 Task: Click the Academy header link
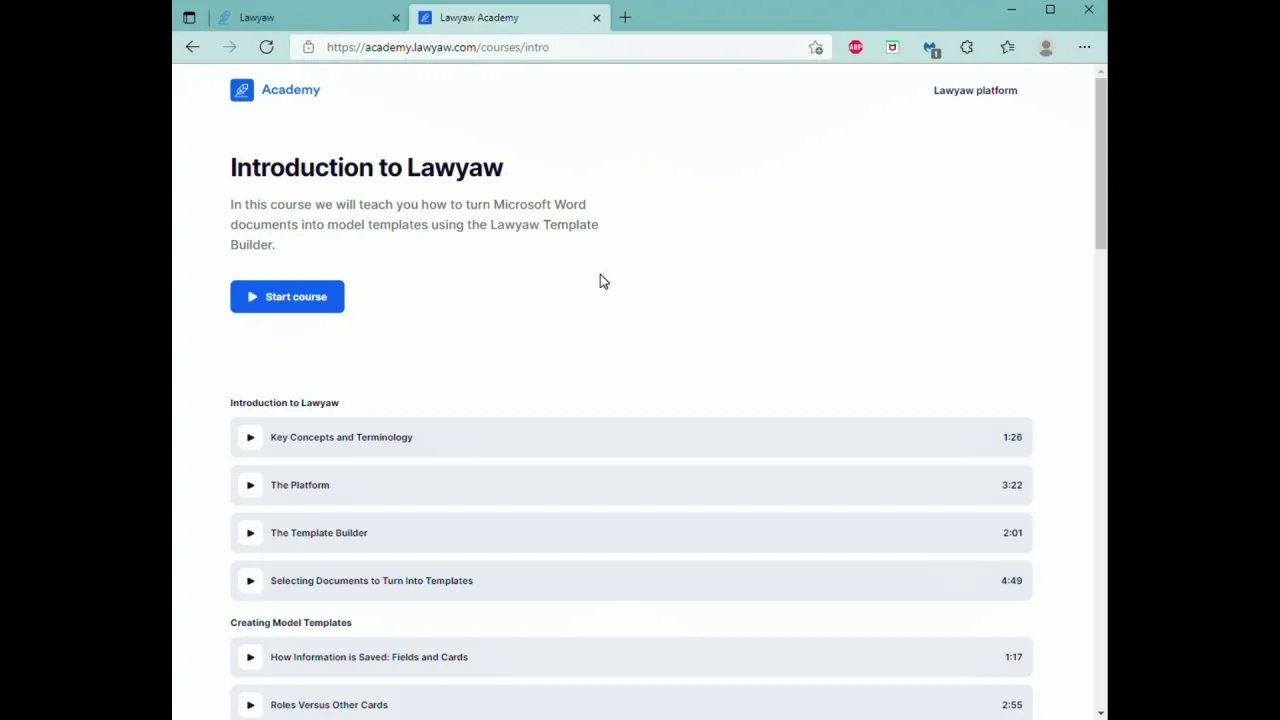coord(290,90)
